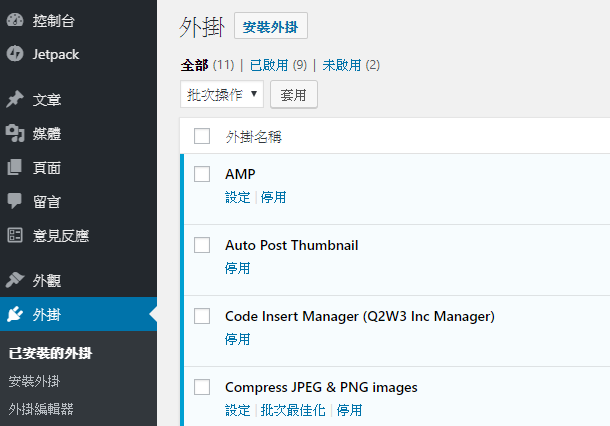The image size is (610, 426).
Task: Deactivate Auto Post Thumbnail via 停用
Action: (x=237, y=268)
